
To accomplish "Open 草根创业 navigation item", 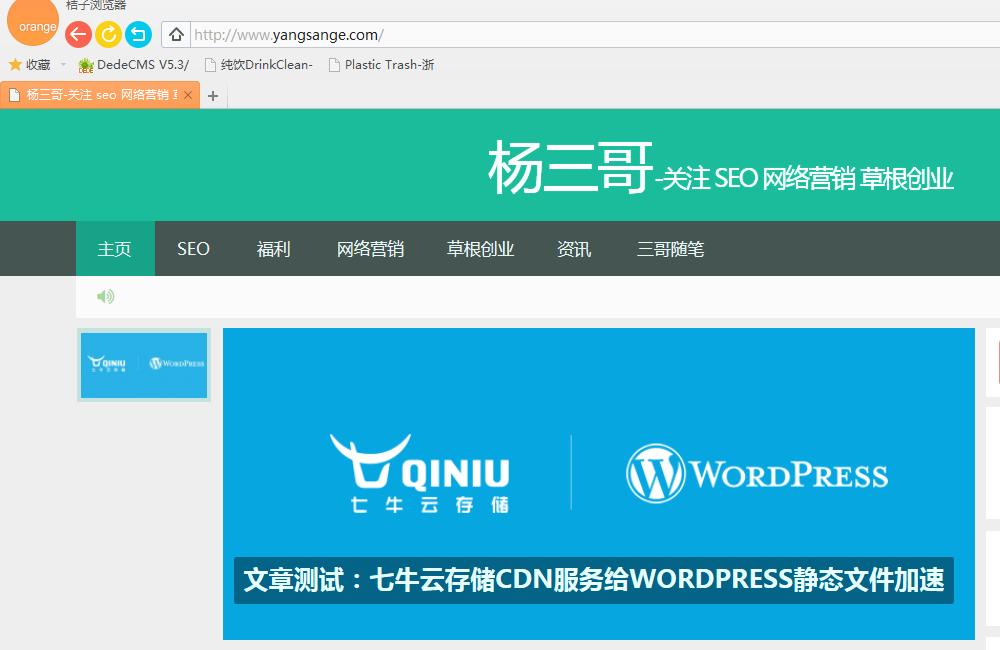I will [x=480, y=249].
